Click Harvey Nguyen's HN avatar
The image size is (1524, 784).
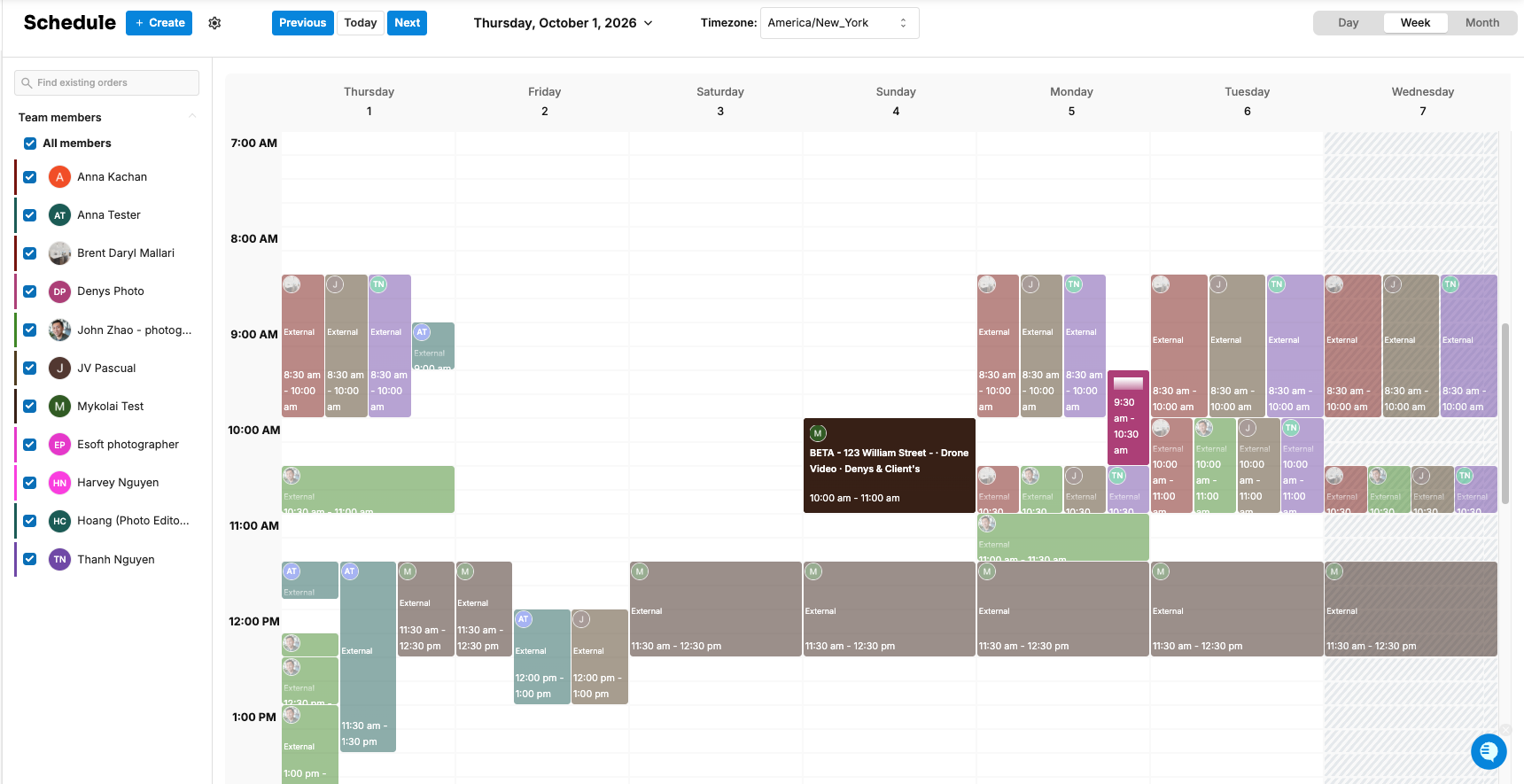[x=59, y=483]
